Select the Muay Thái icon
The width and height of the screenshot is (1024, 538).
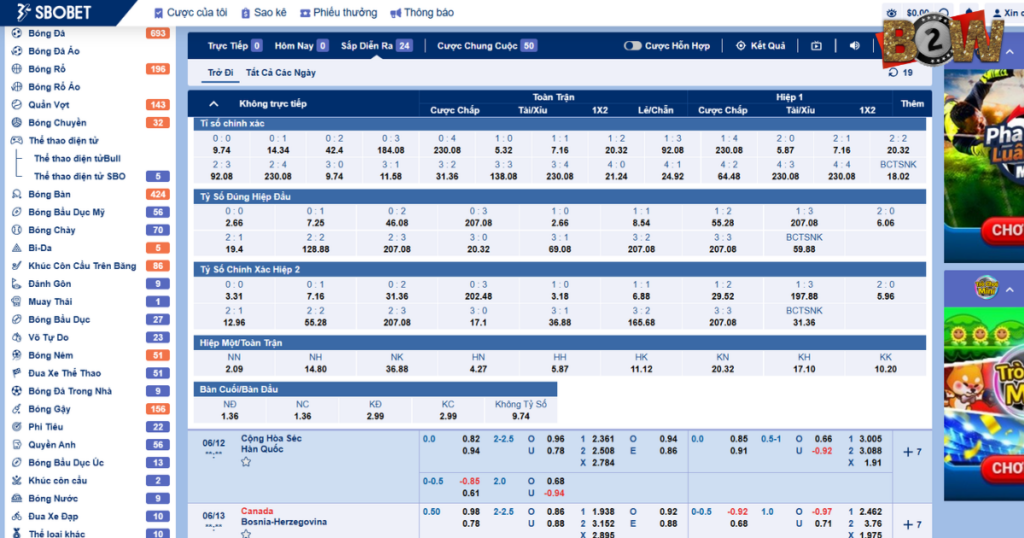17,301
